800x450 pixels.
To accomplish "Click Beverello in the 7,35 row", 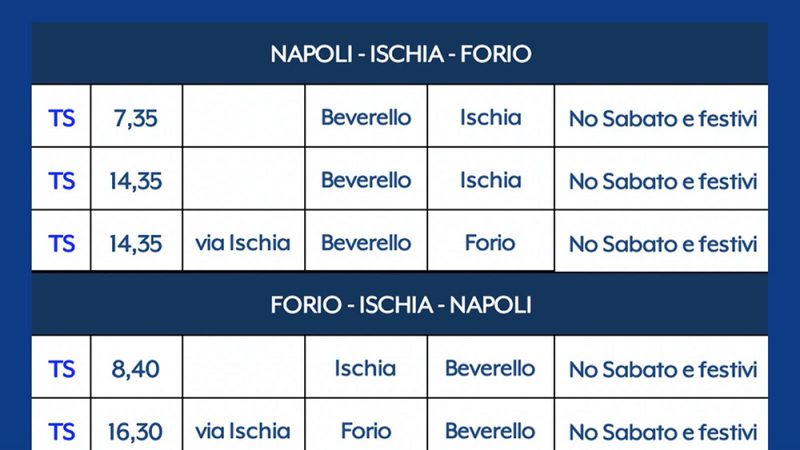I will coord(366,118).
